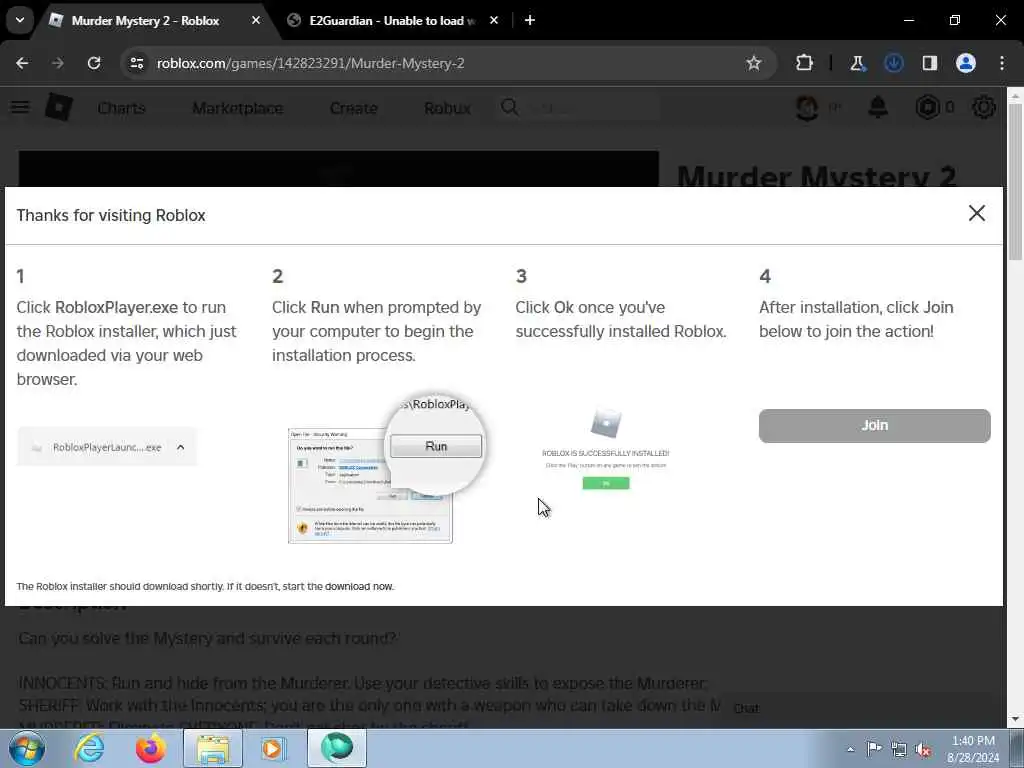The image size is (1024, 768).
Task: Open a new browser tab
Action: pos(530,21)
